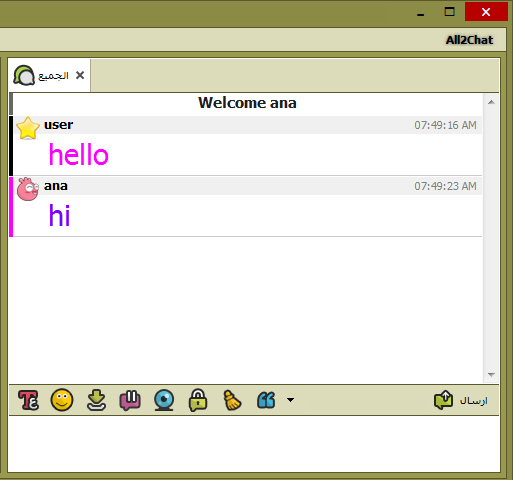513x480 pixels.
Task: Open the smiley emoticon picker
Action: [62, 400]
